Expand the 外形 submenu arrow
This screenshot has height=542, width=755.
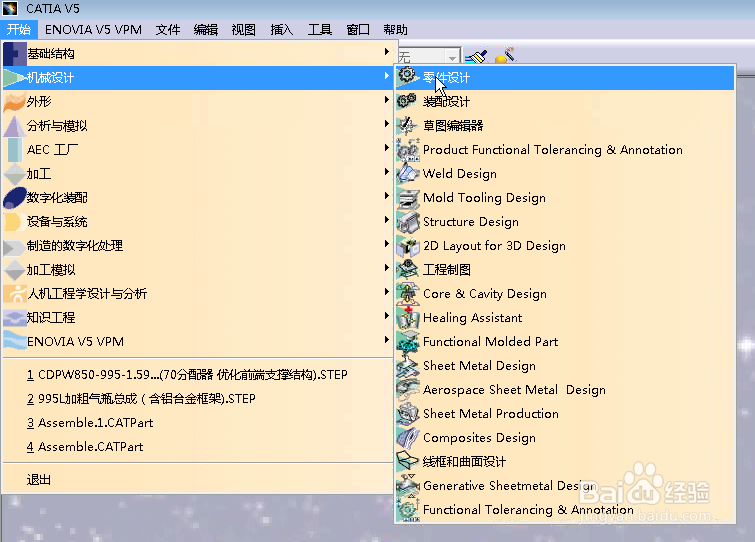click(387, 100)
